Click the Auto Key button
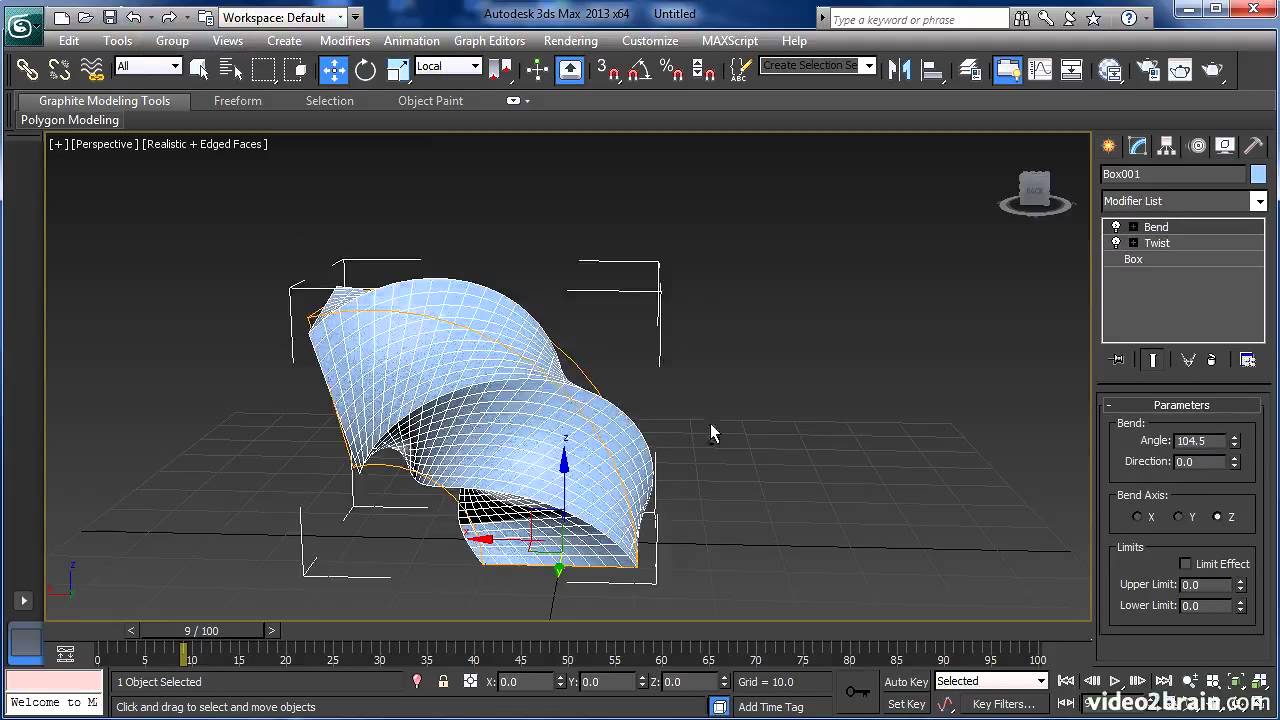The image size is (1280, 720). click(906, 682)
